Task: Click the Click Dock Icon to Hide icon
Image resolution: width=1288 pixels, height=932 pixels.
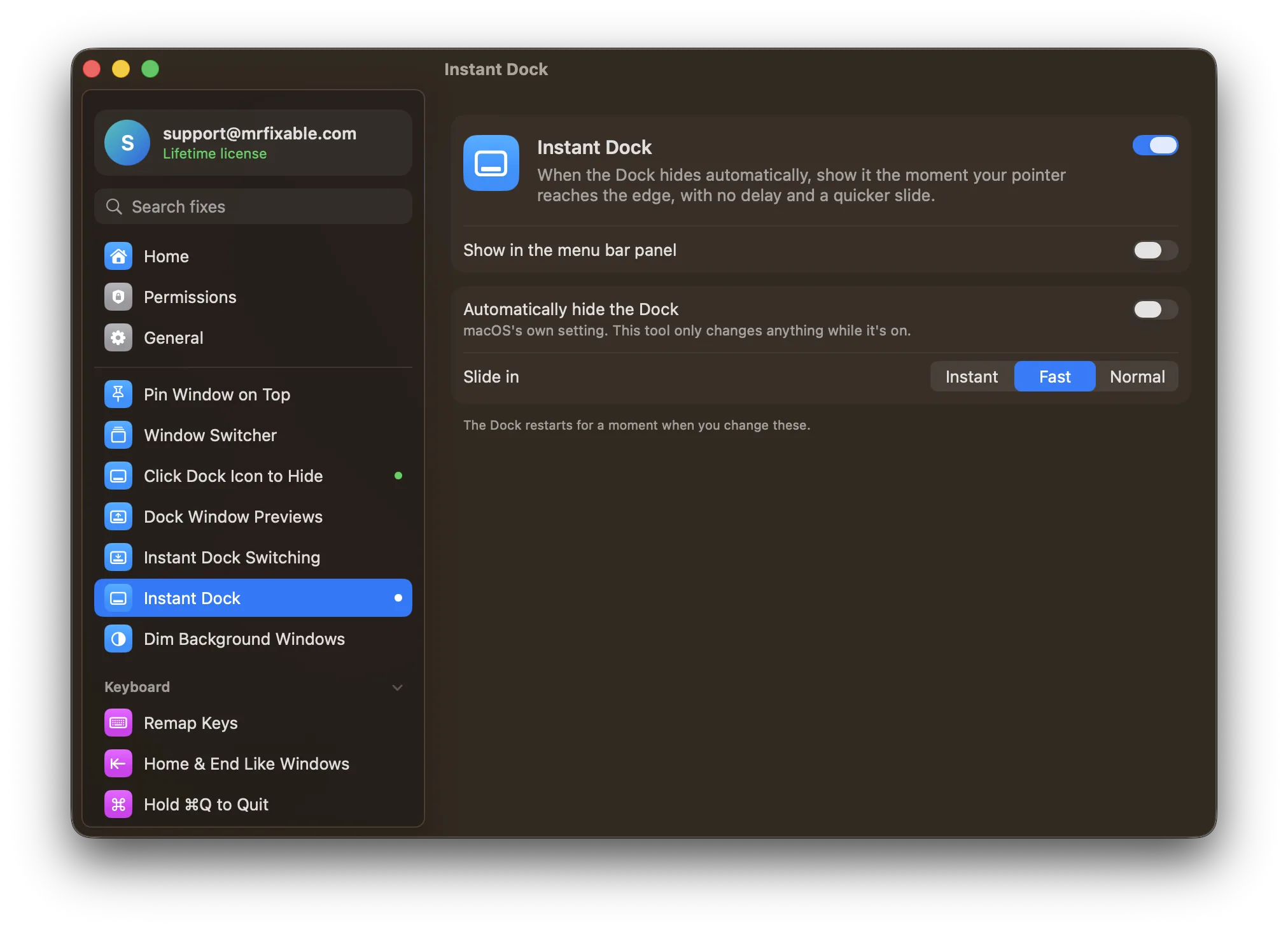Action: click(x=118, y=476)
